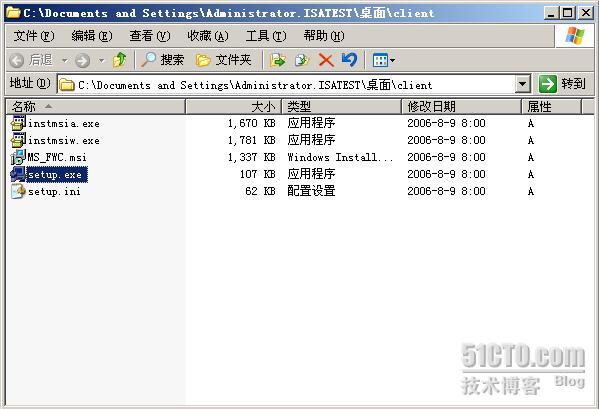The width and height of the screenshot is (599, 409).
Task: Click the Back (后退) navigation button
Action: (x=31, y=60)
